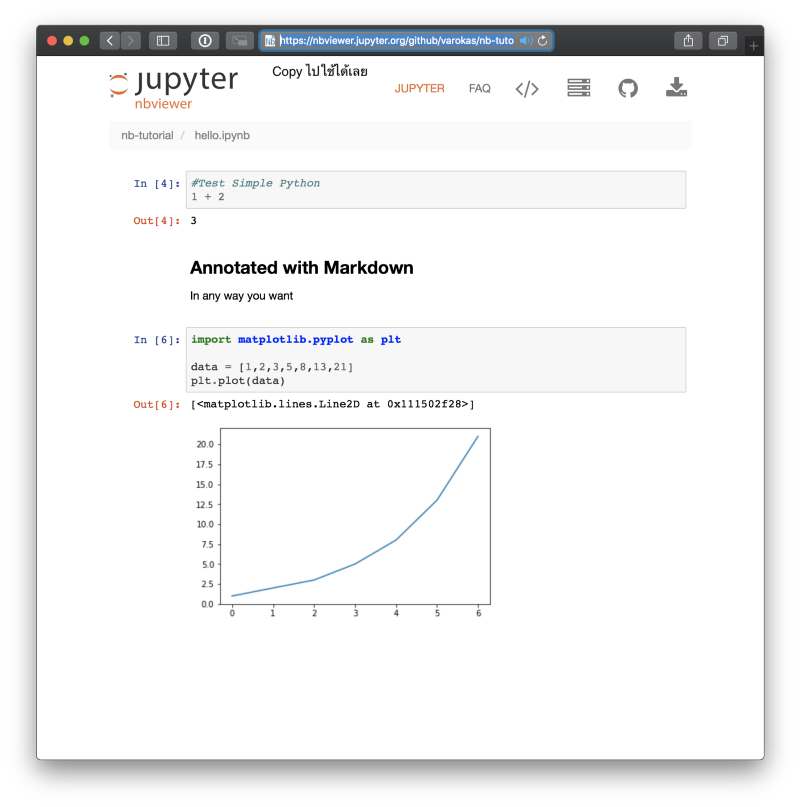Click inside the URL address field

pyautogui.click(x=396, y=41)
